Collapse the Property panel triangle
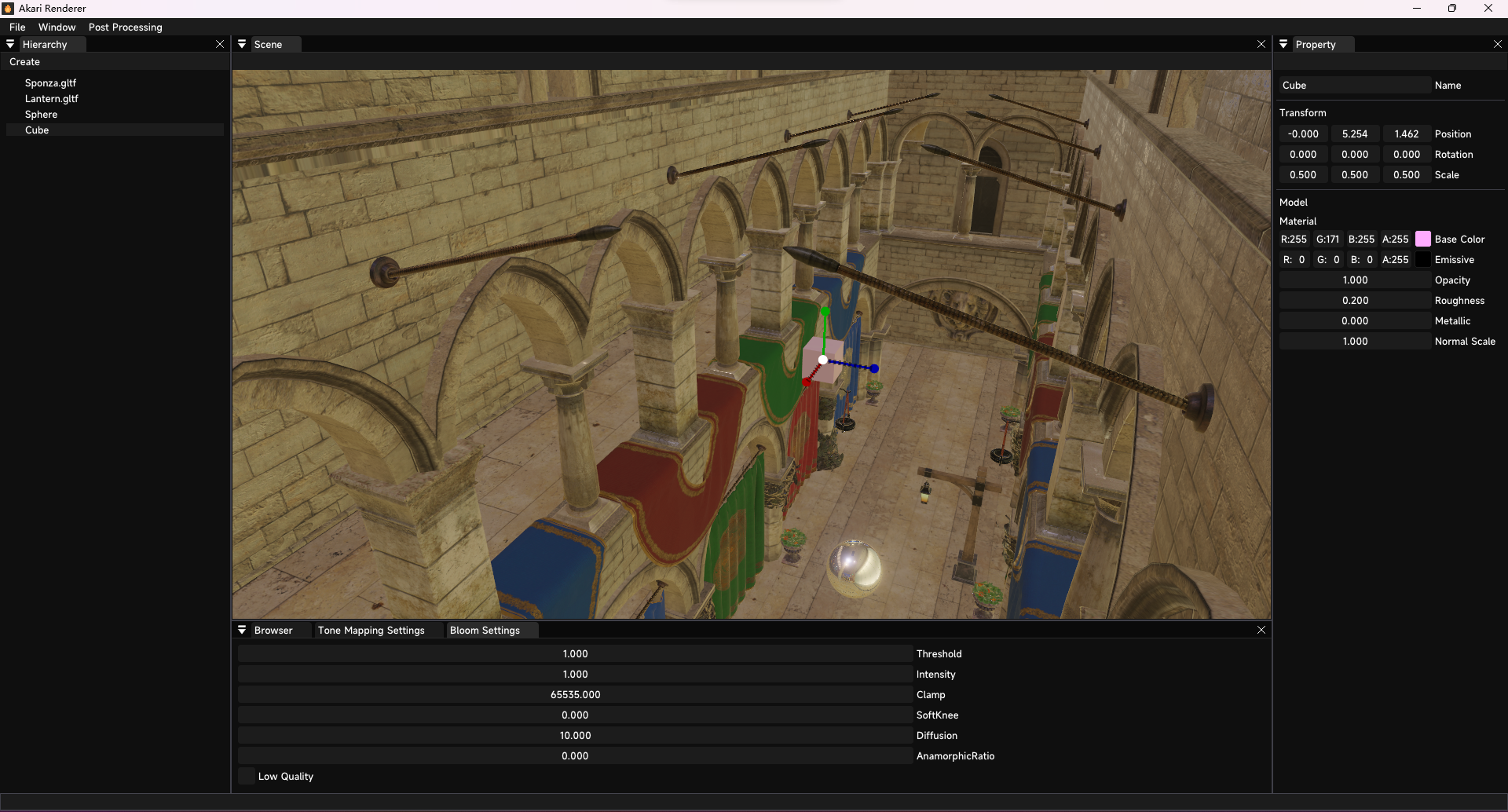The height and width of the screenshot is (812, 1508). (1283, 44)
